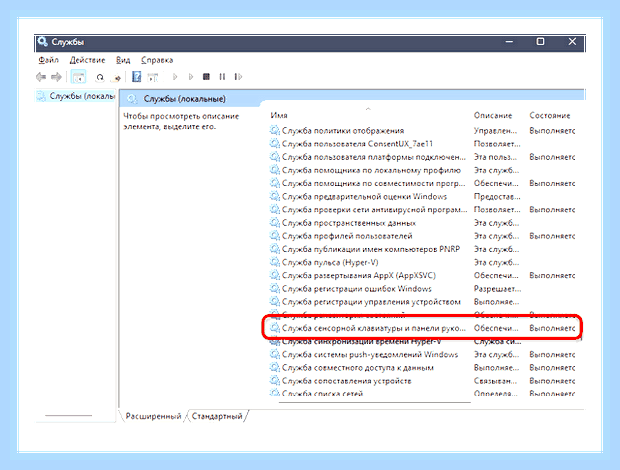This screenshot has width=620, height=470.
Task: Open the Действие menu
Action: coord(87,60)
